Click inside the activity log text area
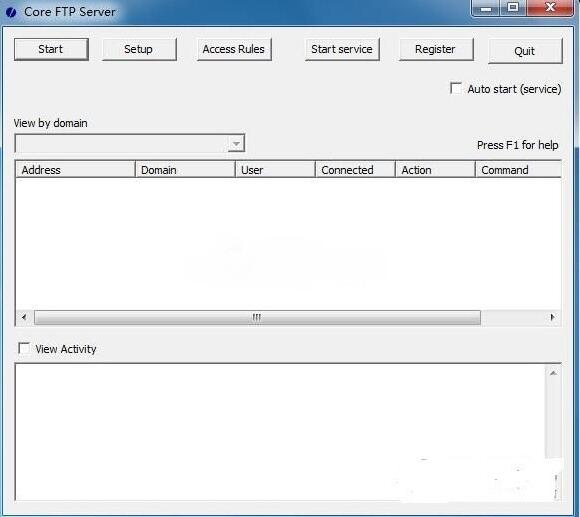Viewport: 580px width, 517px height. tap(280, 432)
